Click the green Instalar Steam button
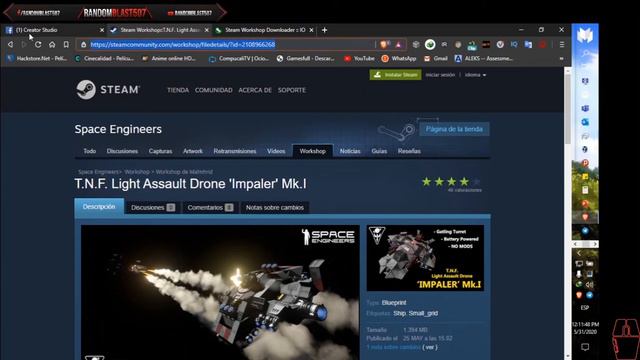This screenshot has width=640, height=360. click(x=396, y=75)
